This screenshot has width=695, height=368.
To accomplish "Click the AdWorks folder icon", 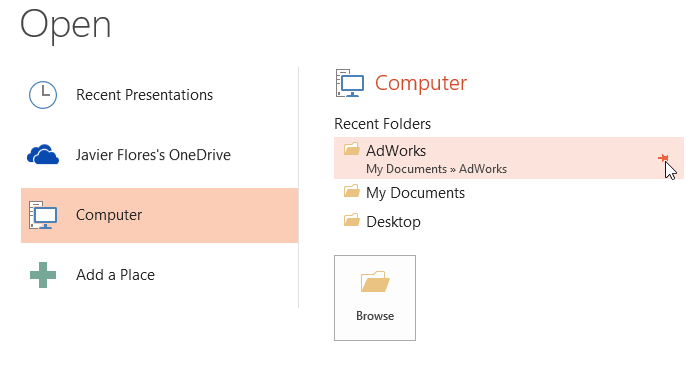I will [352, 149].
